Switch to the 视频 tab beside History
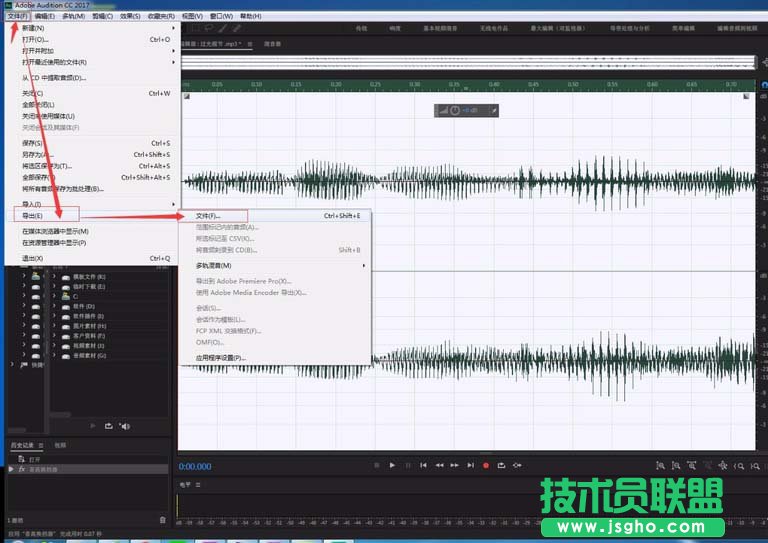 [x=60, y=445]
